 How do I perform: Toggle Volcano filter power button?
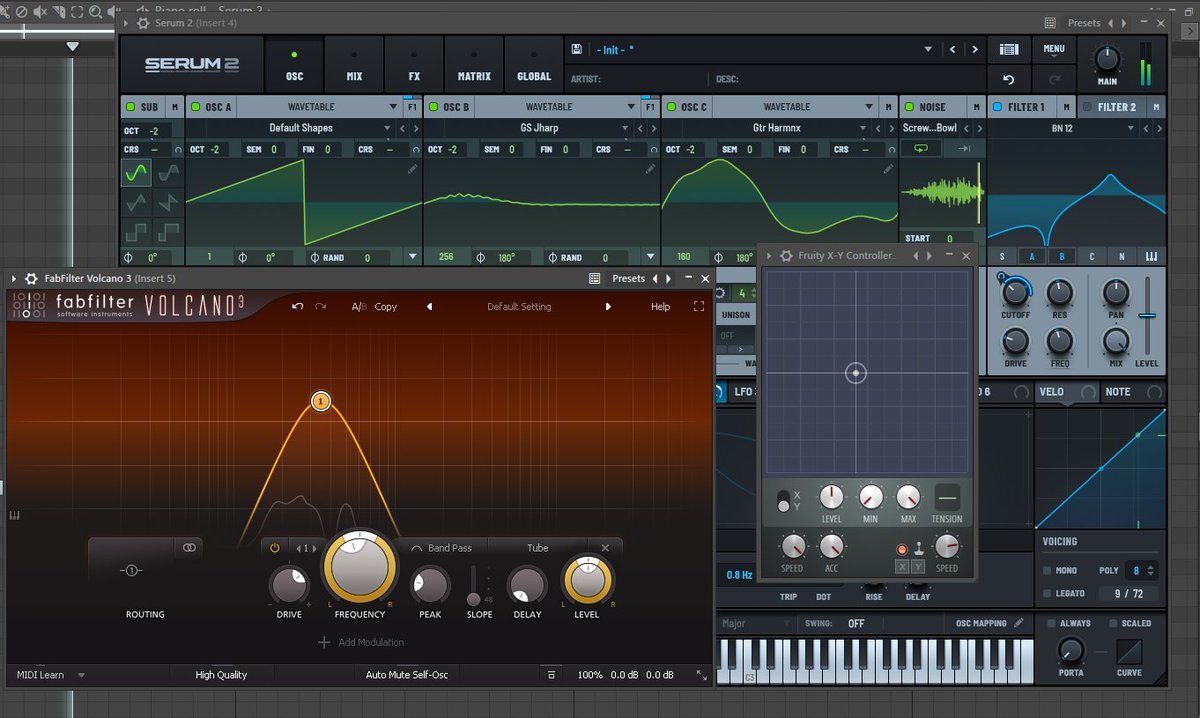[x=275, y=548]
